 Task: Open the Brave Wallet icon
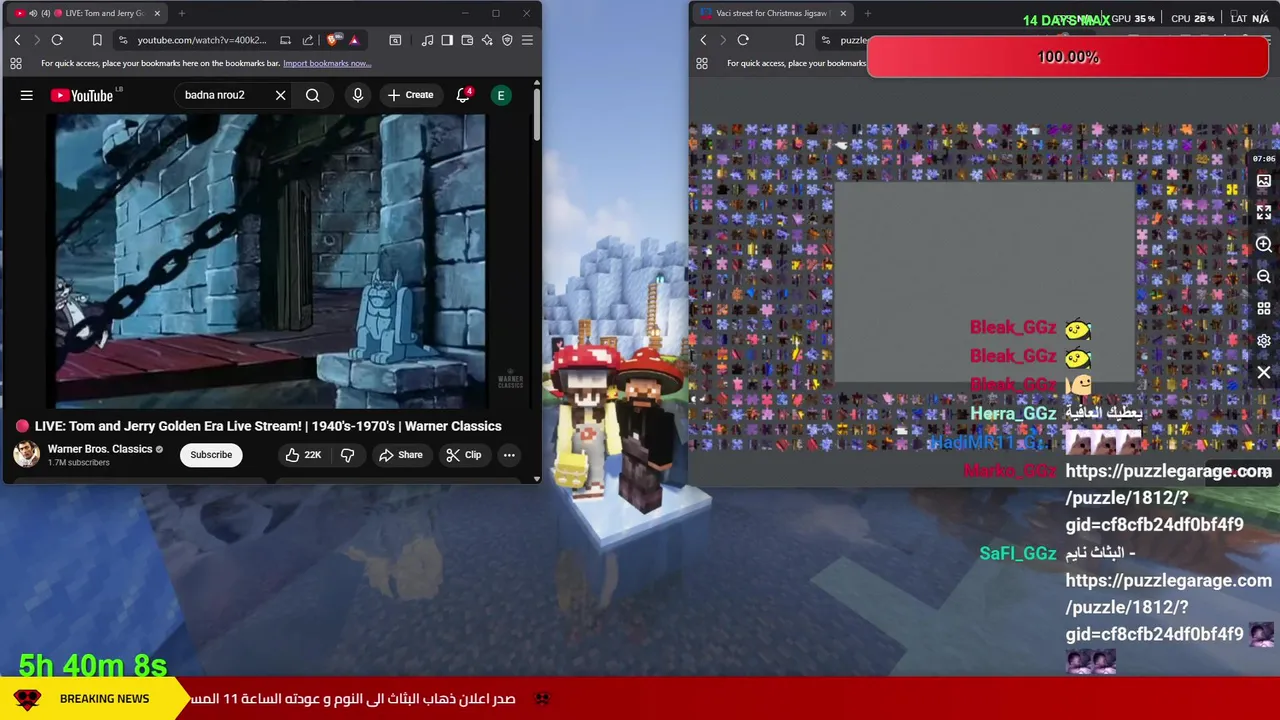coord(467,40)
